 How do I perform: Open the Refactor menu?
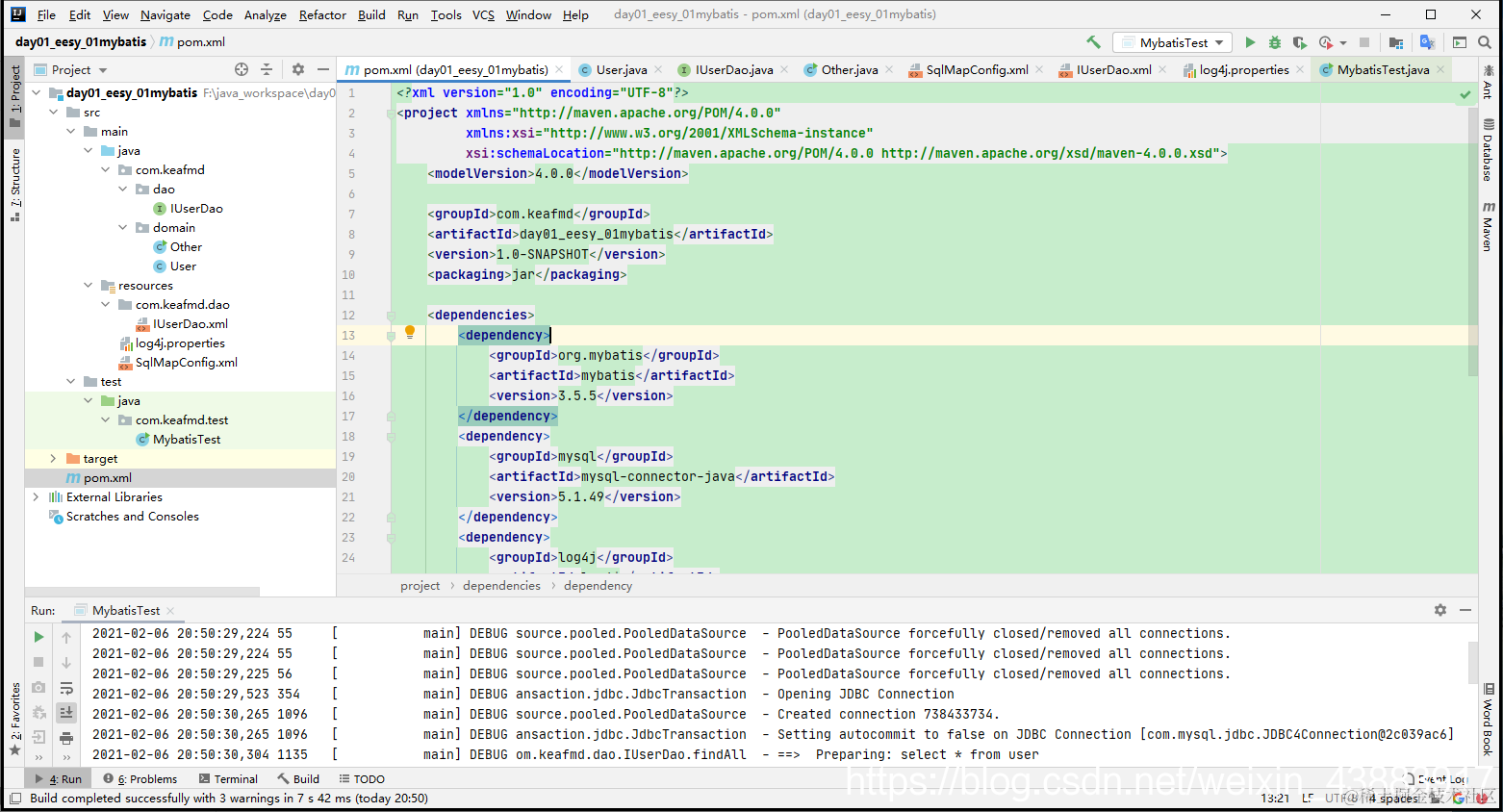pyautogui.click(x=322, y=14)
